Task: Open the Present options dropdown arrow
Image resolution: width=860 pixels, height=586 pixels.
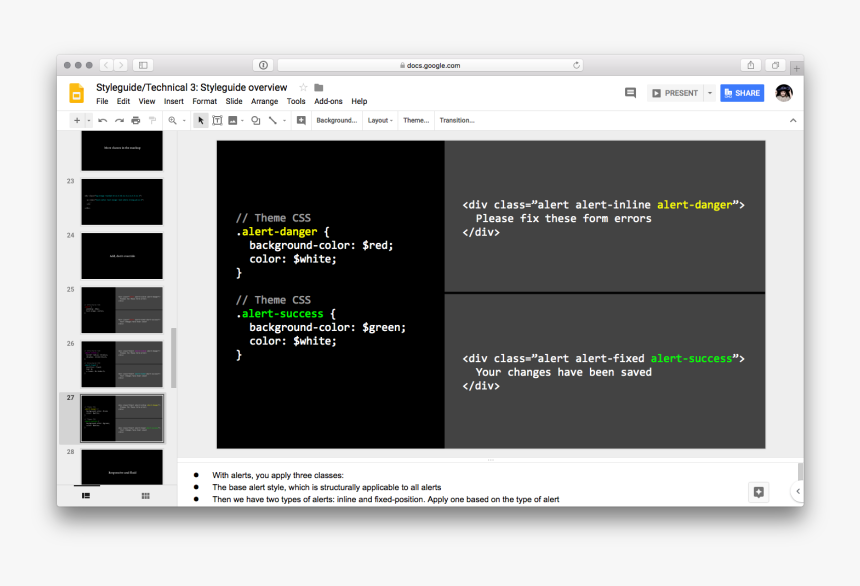Action: pyautogui.click(x=710, y=93)
